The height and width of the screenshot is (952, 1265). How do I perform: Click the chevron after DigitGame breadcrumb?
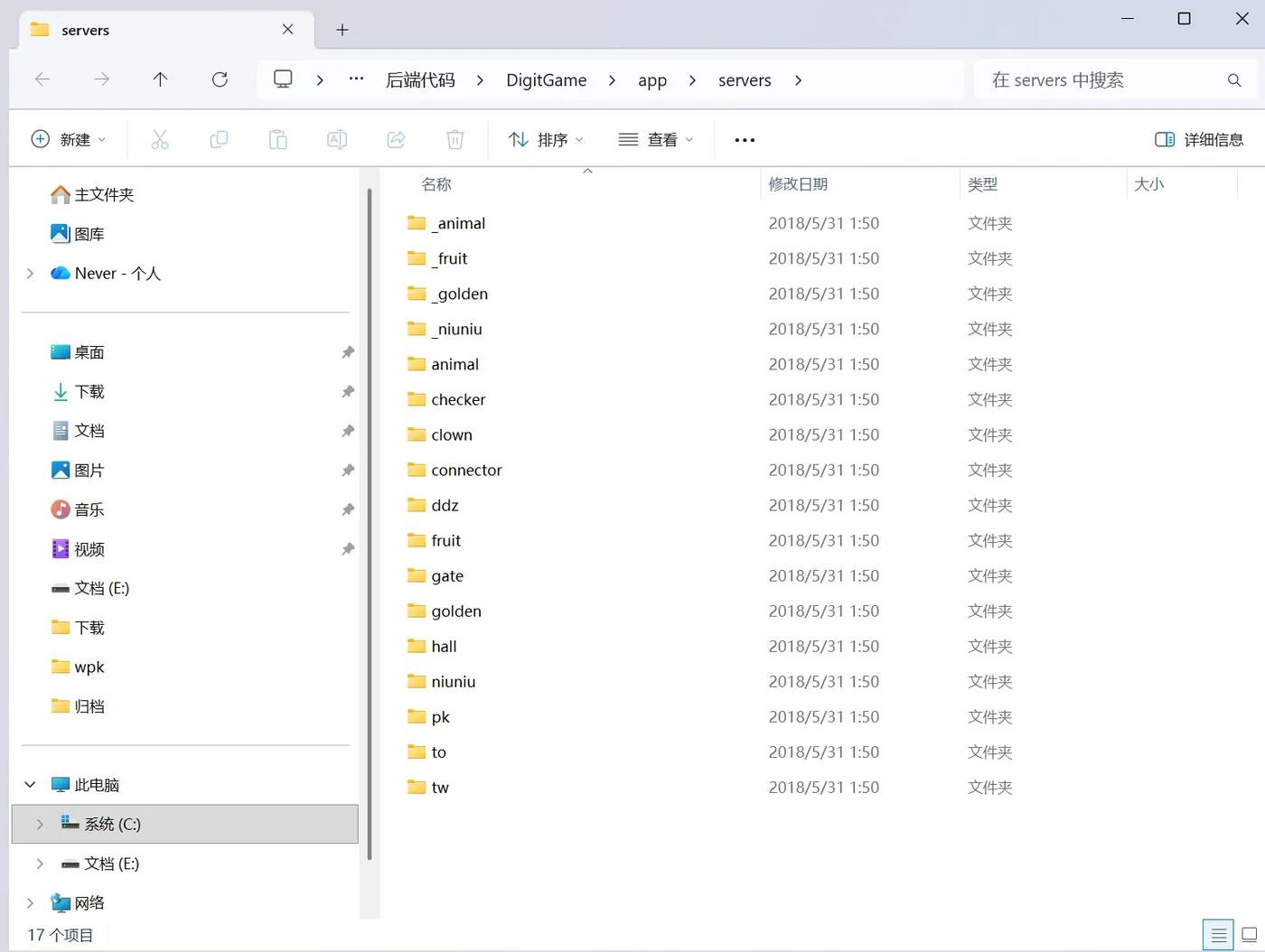[x=613, y=80]
